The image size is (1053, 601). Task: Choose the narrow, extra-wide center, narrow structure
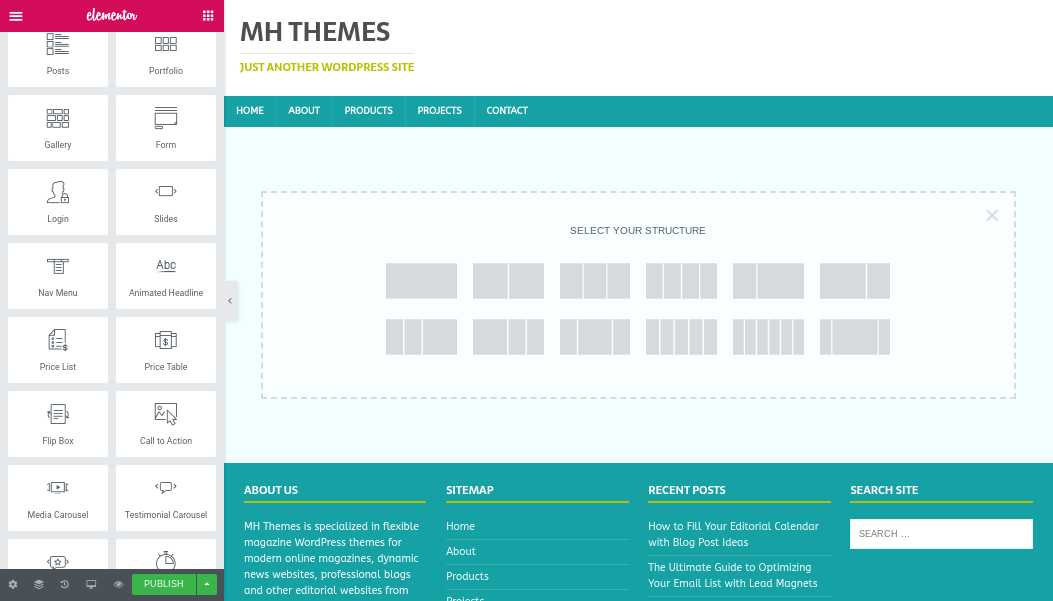855,336
